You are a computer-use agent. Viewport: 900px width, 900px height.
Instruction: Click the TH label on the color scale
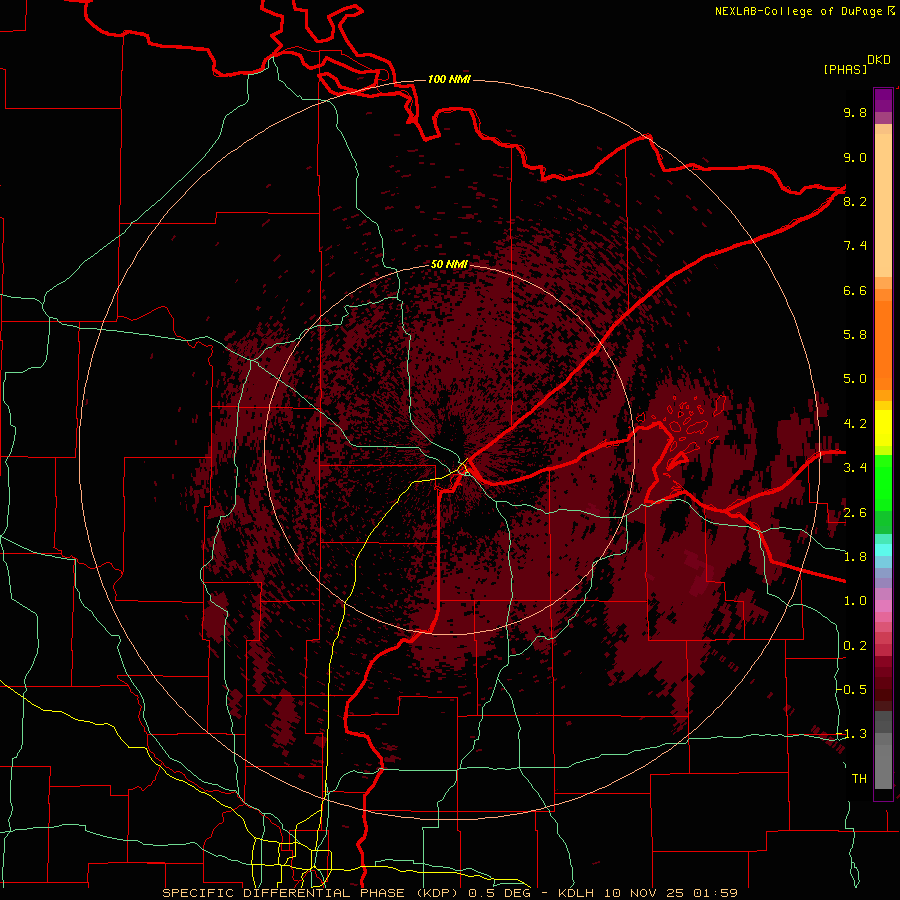tap(859, 779)
